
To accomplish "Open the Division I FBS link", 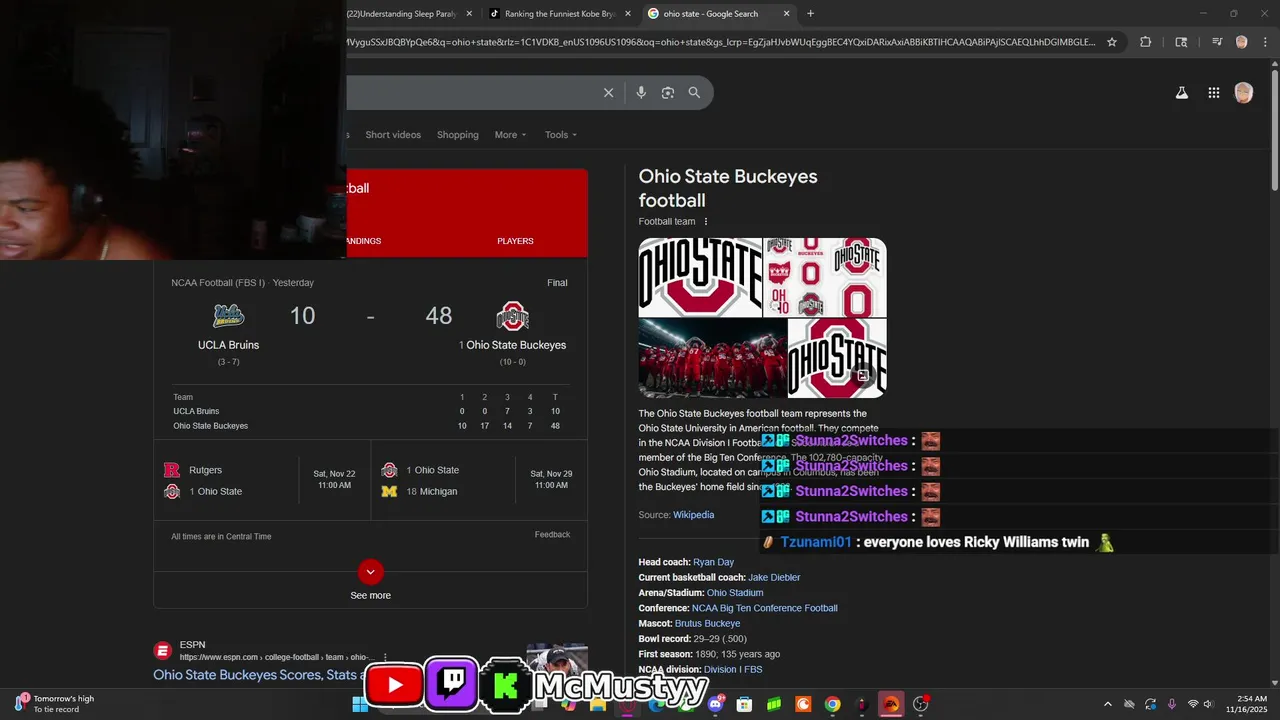I will [x=733, y=669].
